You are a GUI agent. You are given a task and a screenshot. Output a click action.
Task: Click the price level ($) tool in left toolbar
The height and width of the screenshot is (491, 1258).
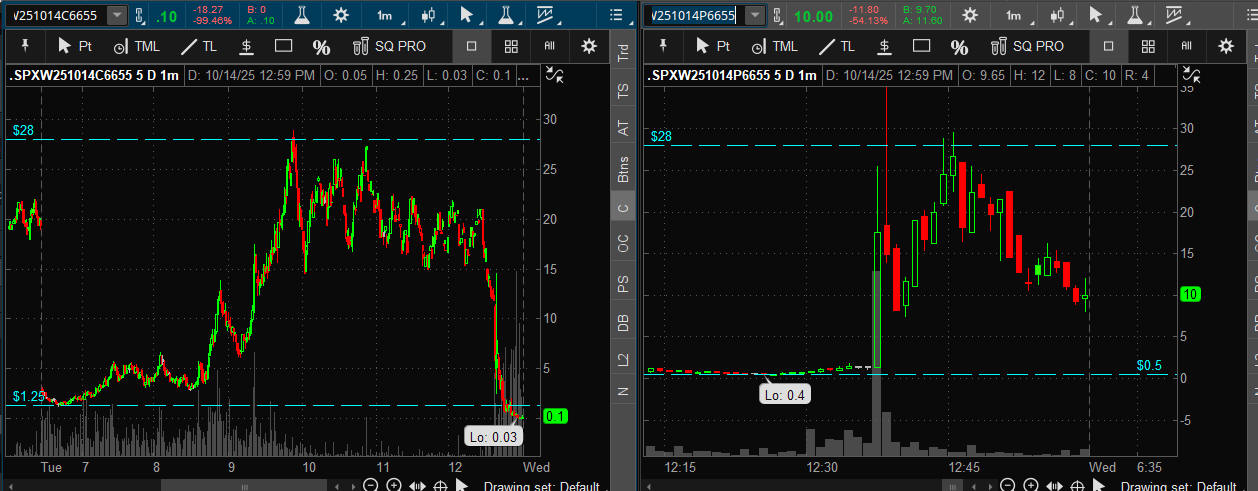[246, 46]
